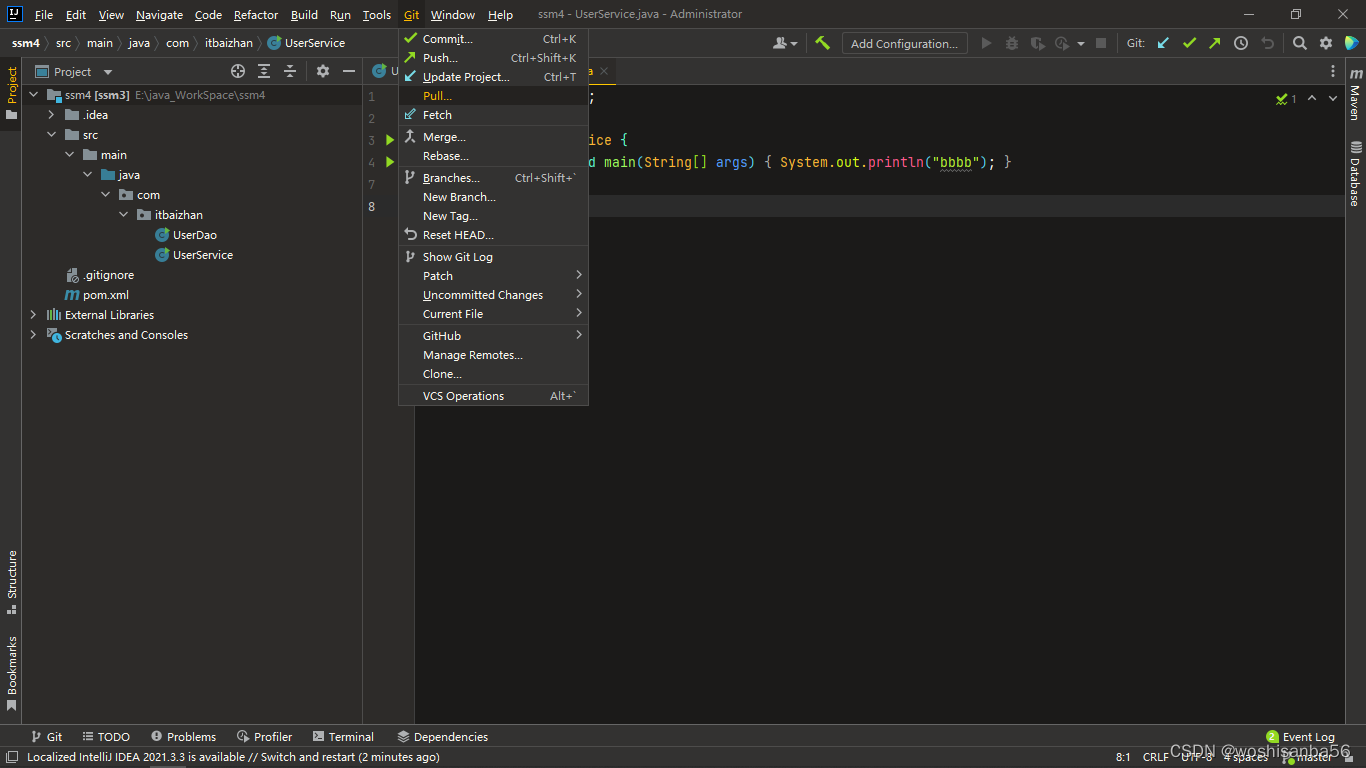1366x768 pixels.
Task: Click run gutter icon on line 4
Action: pos(390,162)
